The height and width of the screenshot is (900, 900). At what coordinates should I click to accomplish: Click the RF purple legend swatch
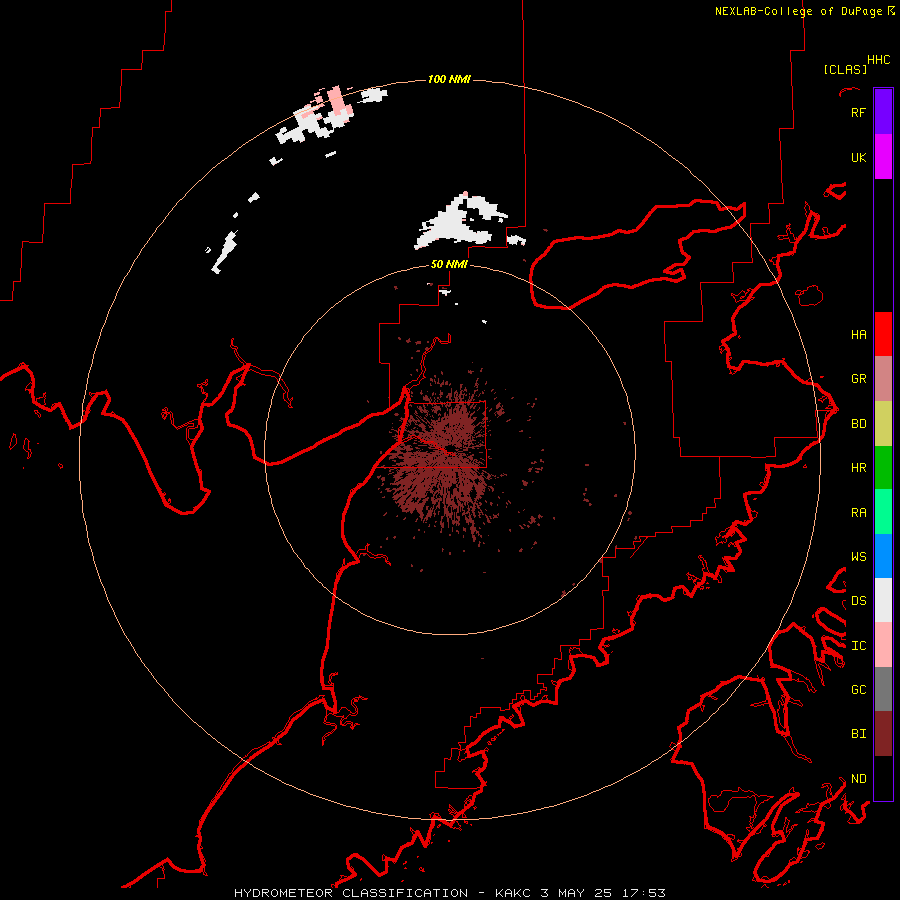pyautogui.click(x=883, y=112)
